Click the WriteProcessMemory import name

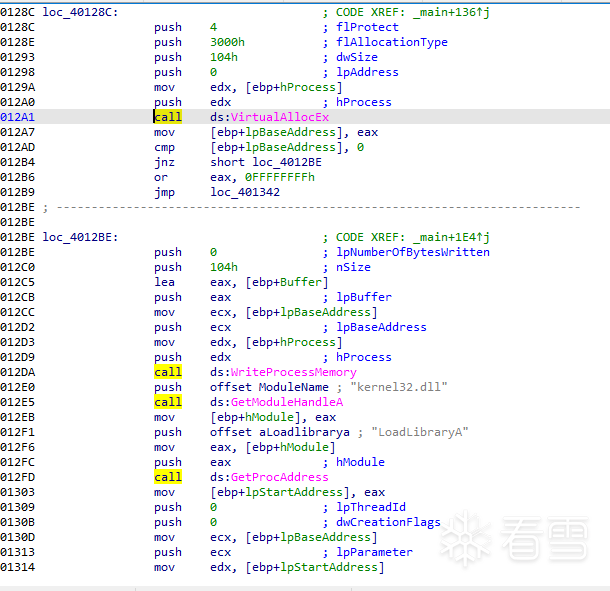click(294, 372)
